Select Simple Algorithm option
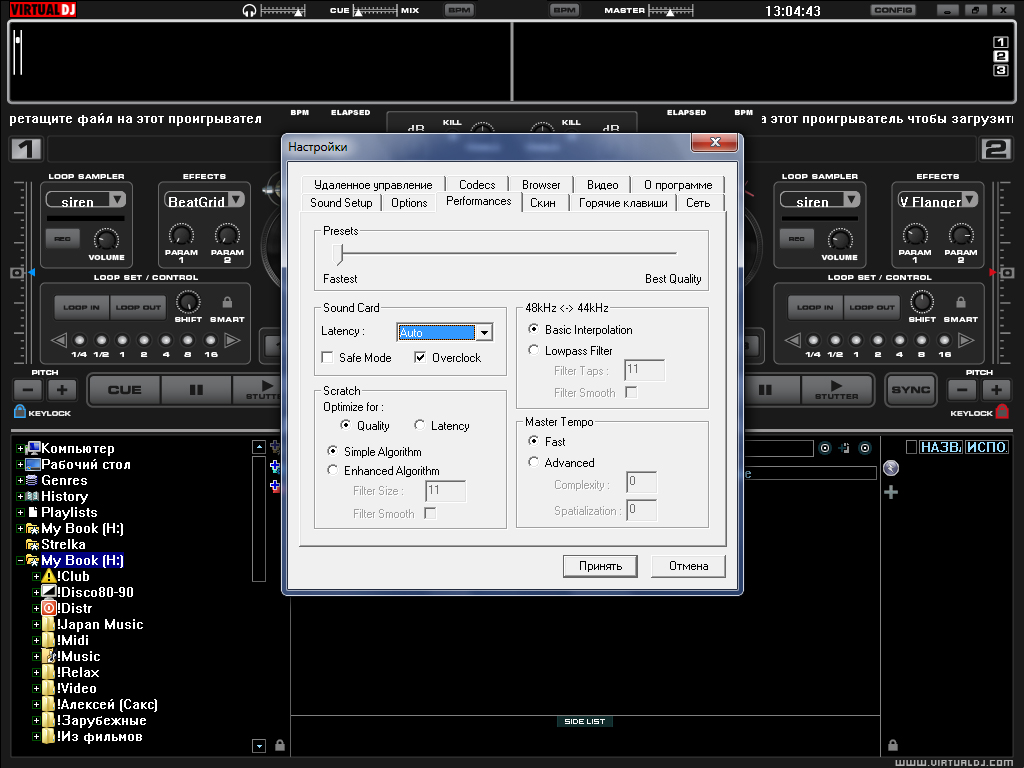 [332, 451]
